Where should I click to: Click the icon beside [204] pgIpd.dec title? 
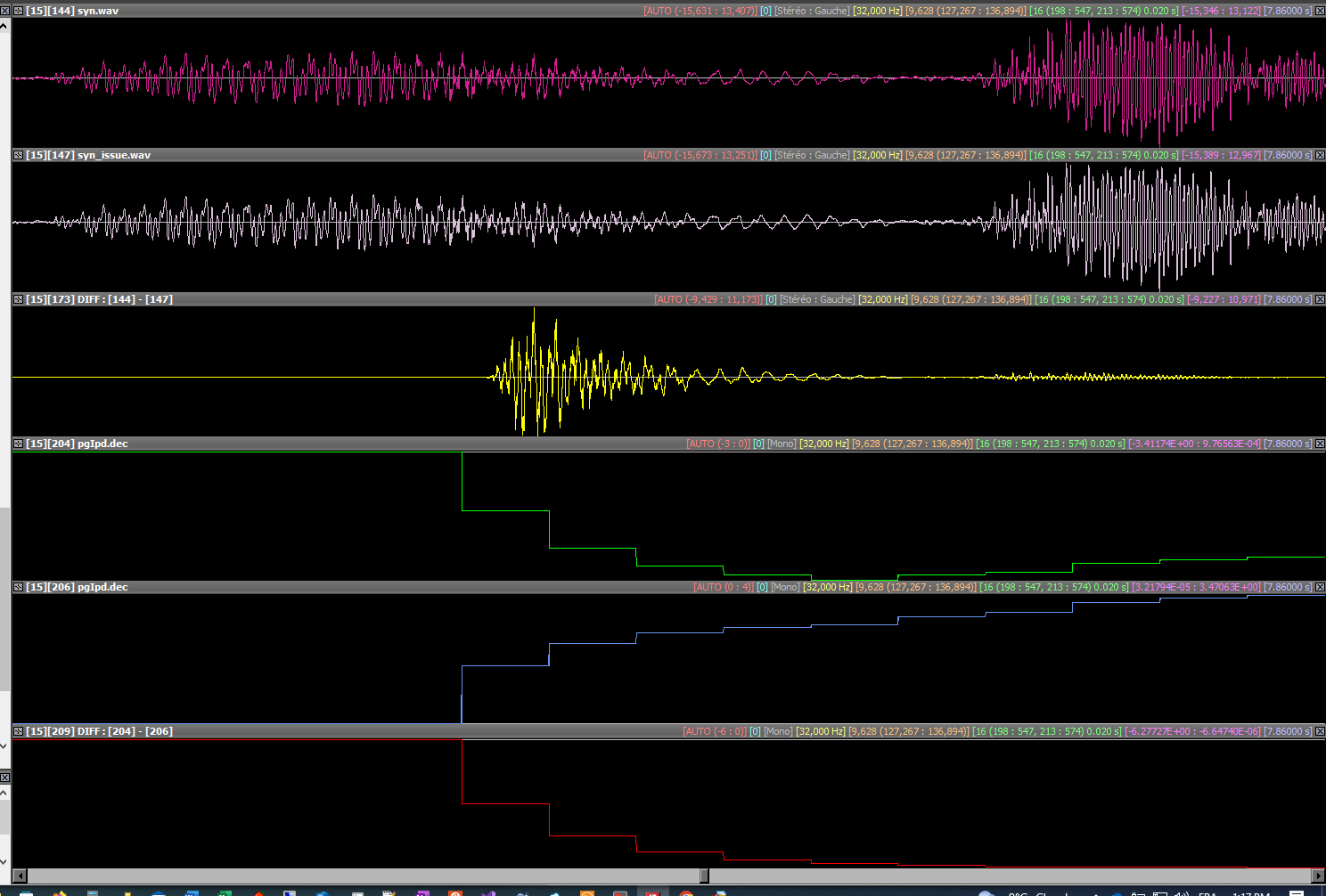point(18,444)
